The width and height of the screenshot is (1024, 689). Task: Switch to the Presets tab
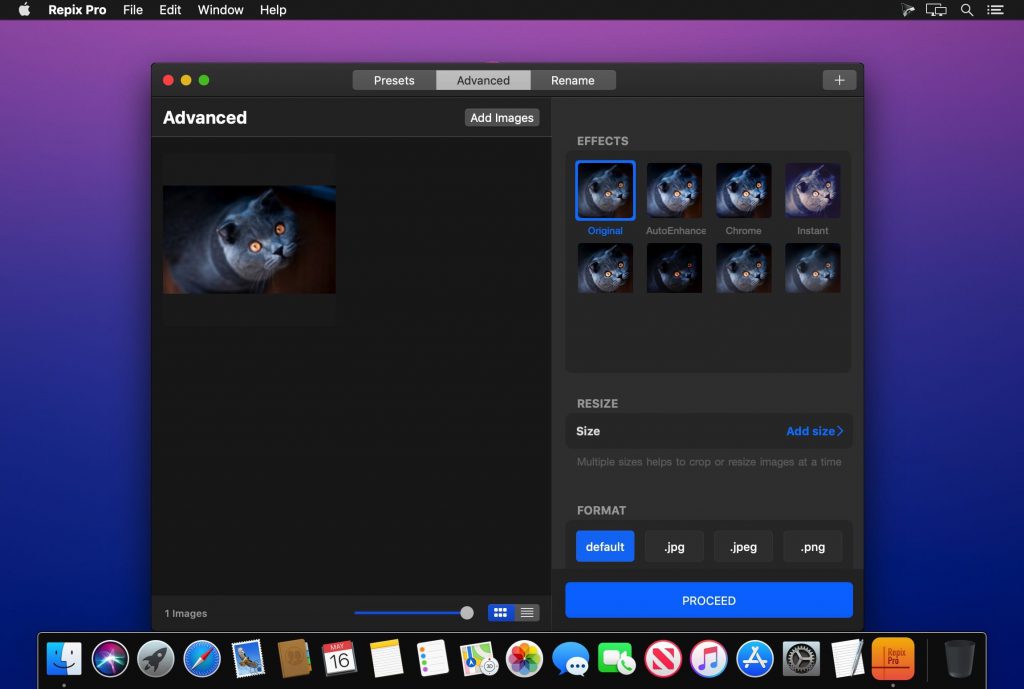coord(394,80)
